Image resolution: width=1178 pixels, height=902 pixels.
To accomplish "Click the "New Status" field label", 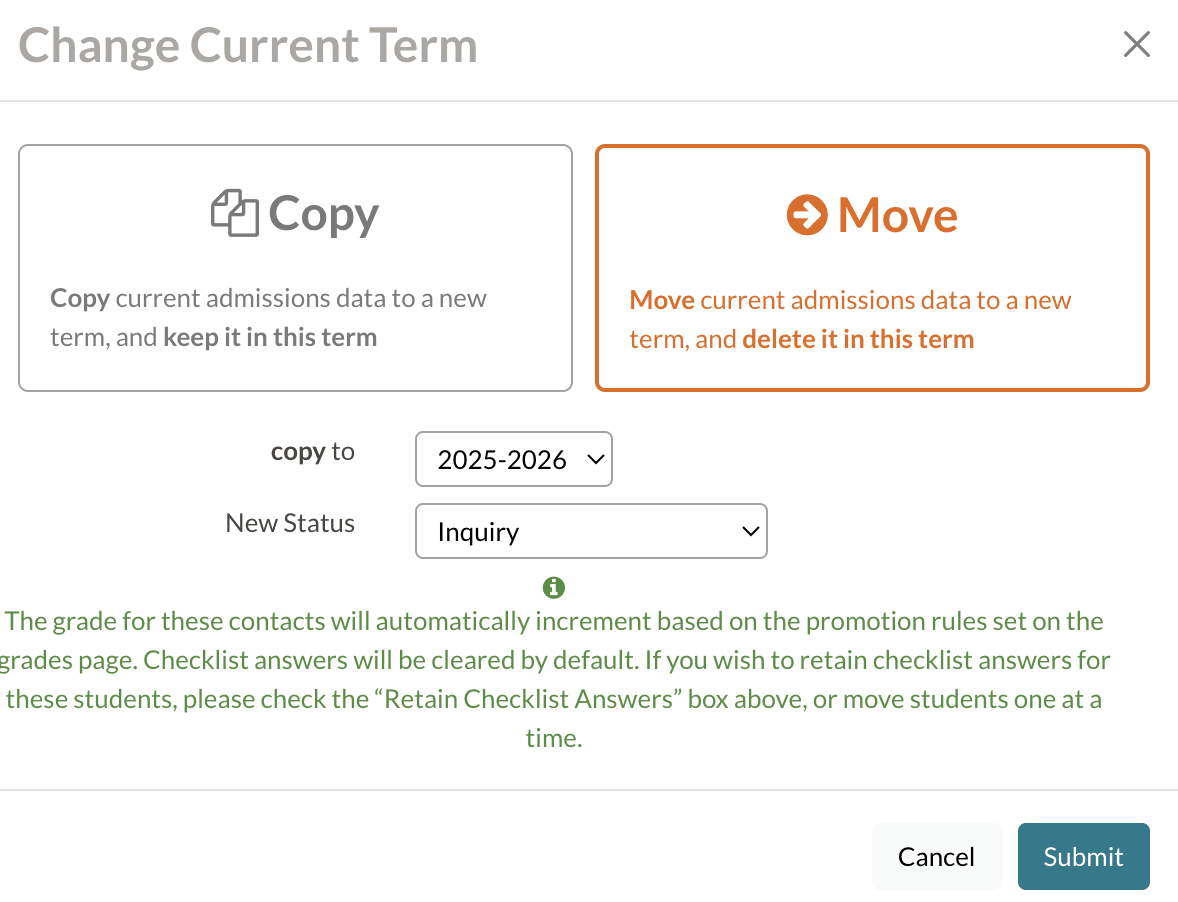I will [x=290, y=524].
